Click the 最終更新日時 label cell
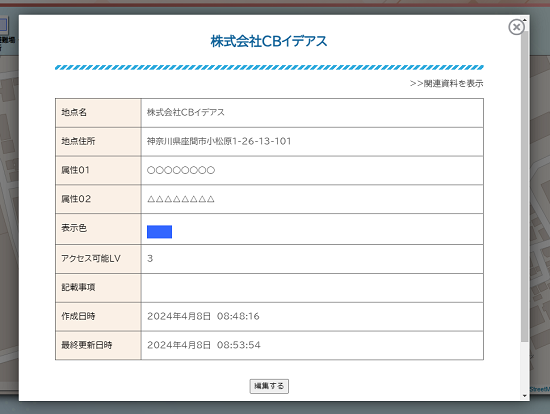Image resolution: width=550 pixels, height=414 pixels. tap(98, 345)
